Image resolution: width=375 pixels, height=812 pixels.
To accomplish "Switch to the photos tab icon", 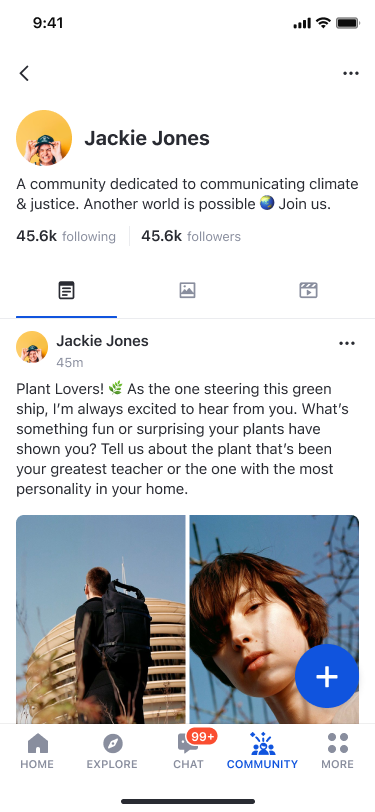I will 188,290.
